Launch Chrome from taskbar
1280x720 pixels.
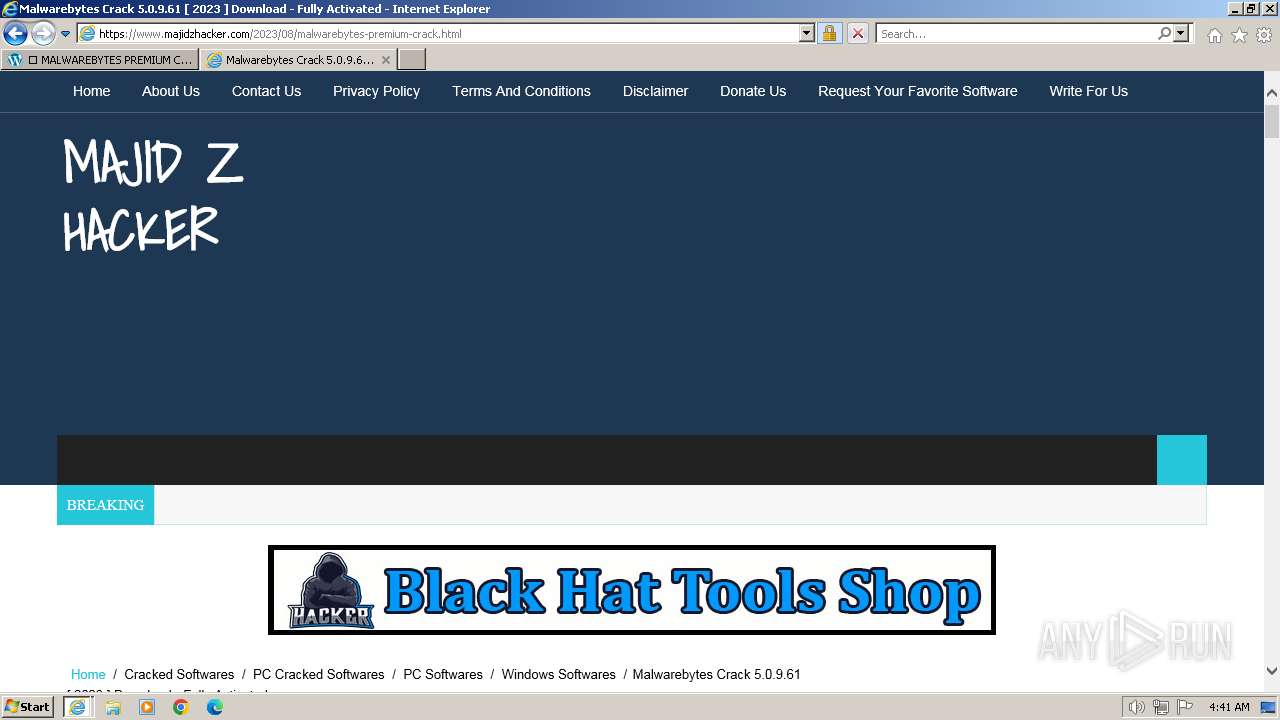point(181,707)
